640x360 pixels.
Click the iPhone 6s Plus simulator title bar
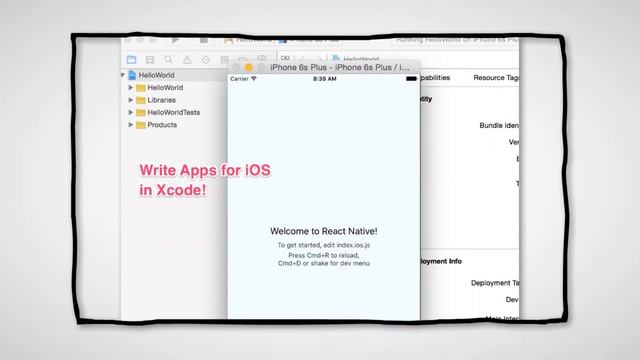324,67
